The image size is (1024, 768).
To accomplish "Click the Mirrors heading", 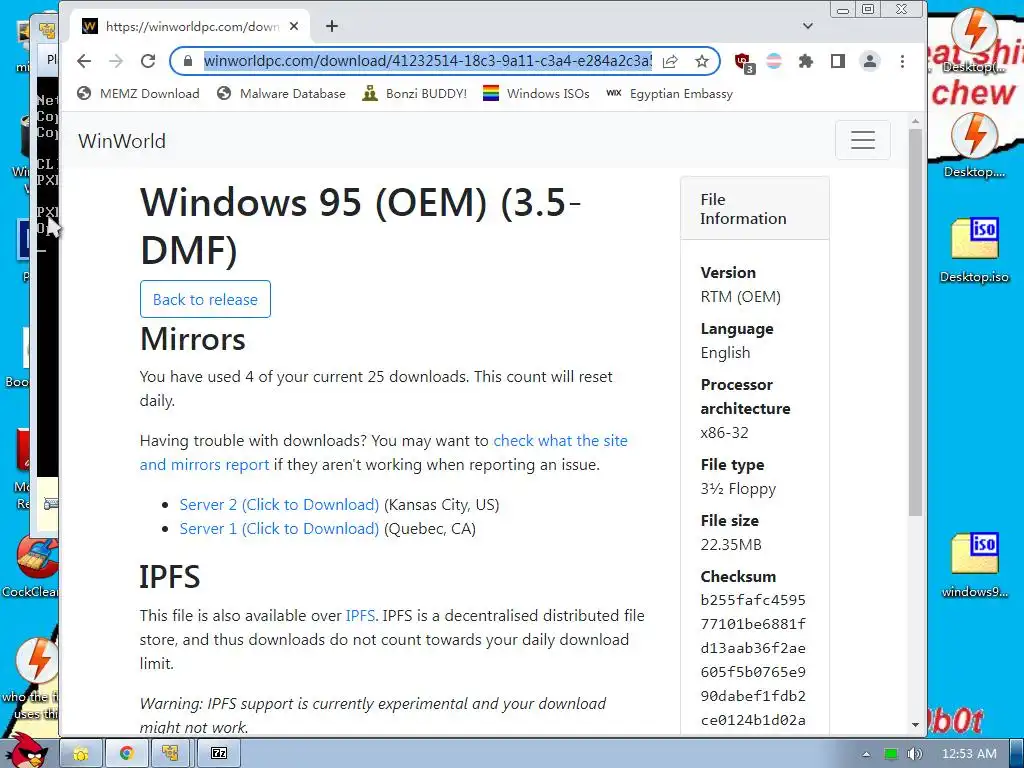I will click(x=193, y=339).
